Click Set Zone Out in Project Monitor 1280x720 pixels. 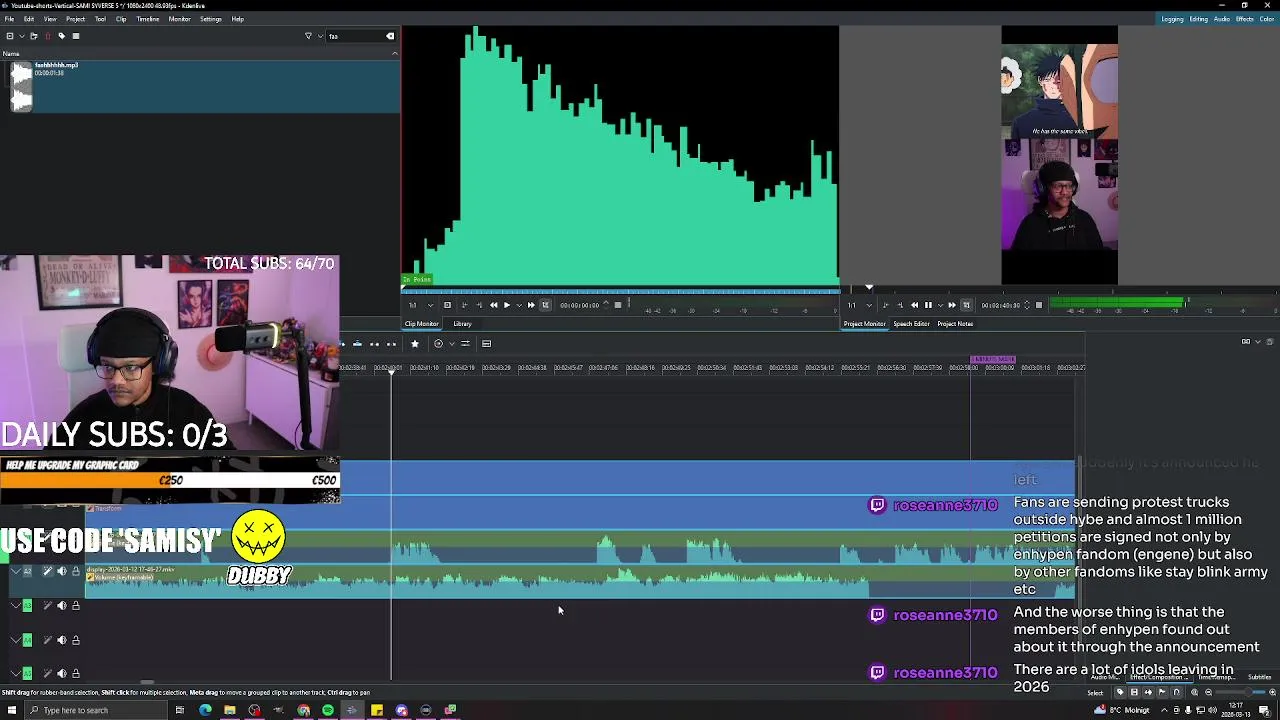(x=900, y=305)
